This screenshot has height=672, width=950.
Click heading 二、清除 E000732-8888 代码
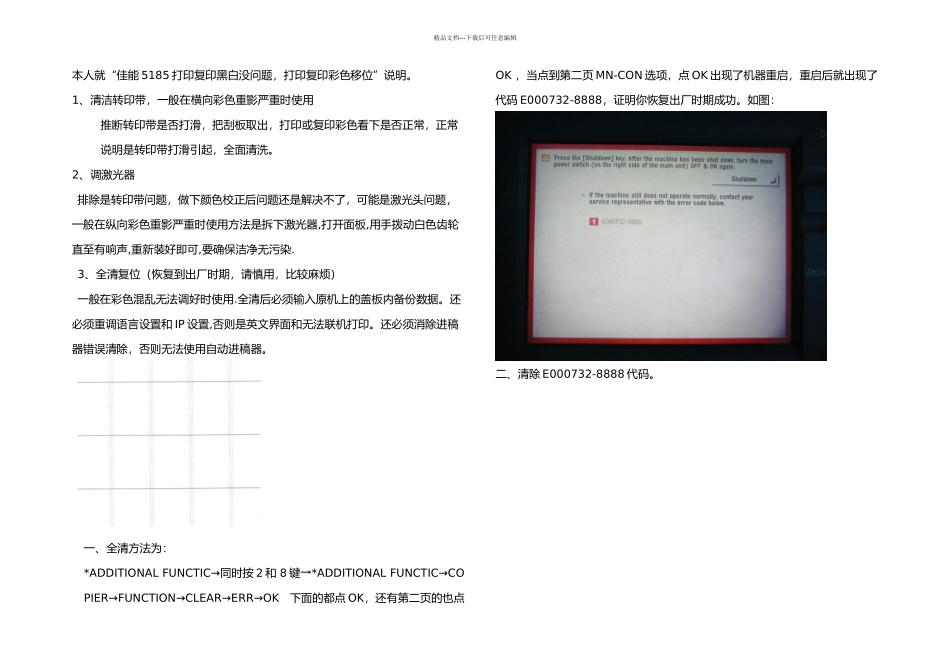click(575, 374)
